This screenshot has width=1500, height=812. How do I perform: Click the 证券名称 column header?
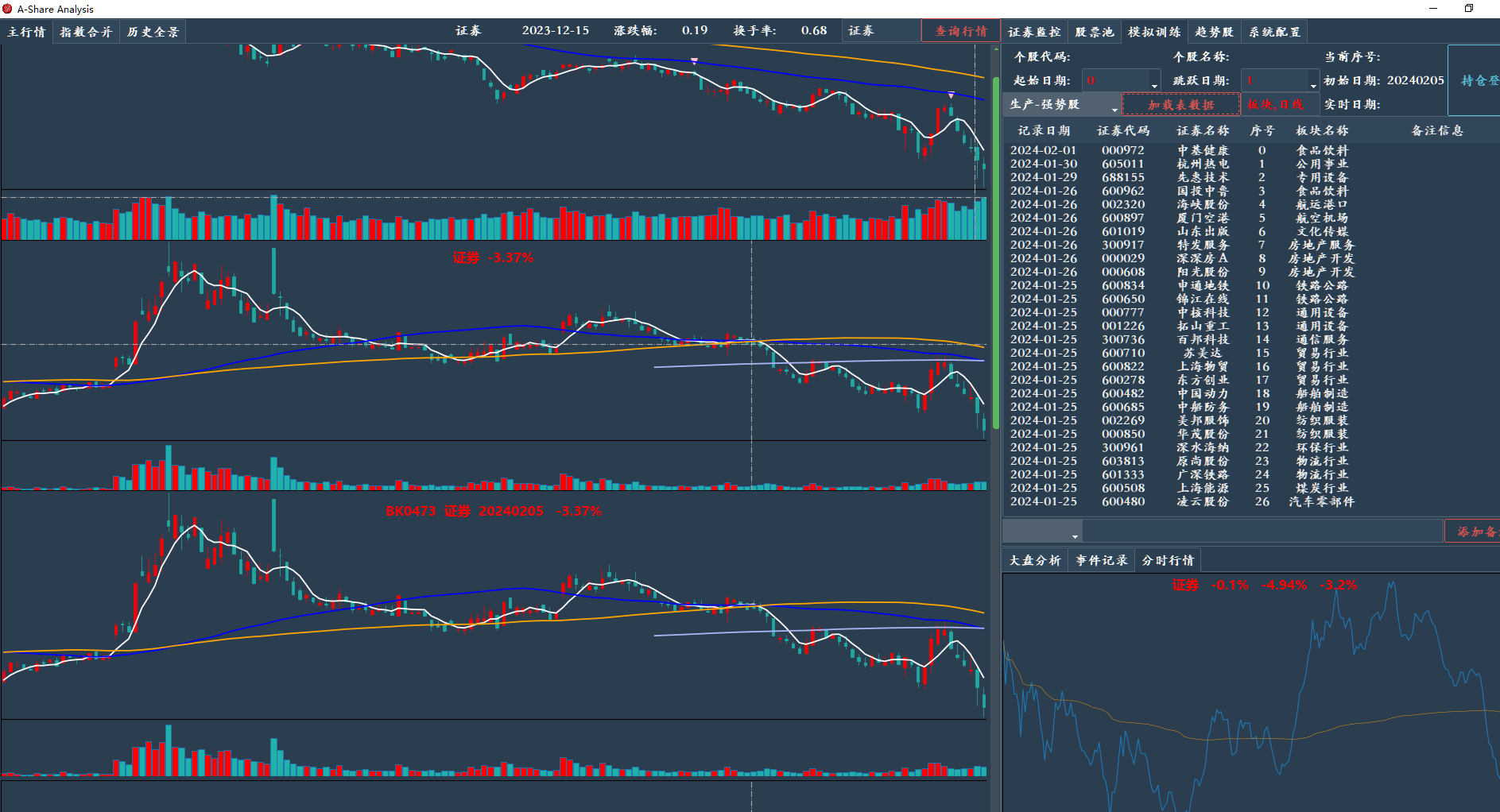1203,130
